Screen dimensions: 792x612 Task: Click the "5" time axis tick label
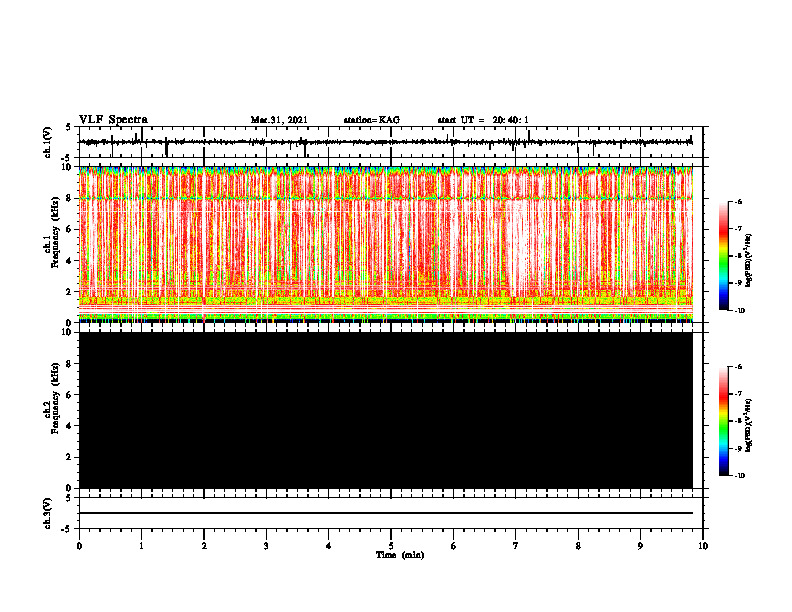[391, 546]
